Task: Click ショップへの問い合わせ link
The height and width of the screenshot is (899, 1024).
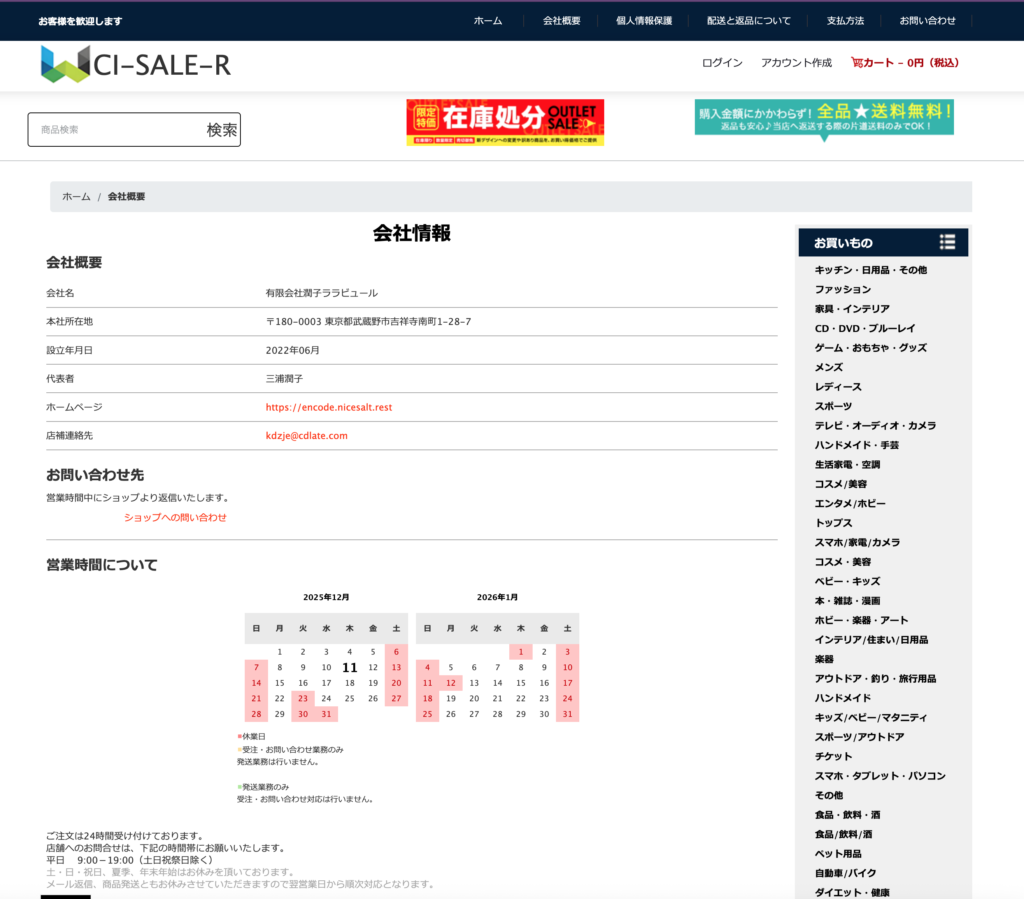Action: [x=175, y=518]
